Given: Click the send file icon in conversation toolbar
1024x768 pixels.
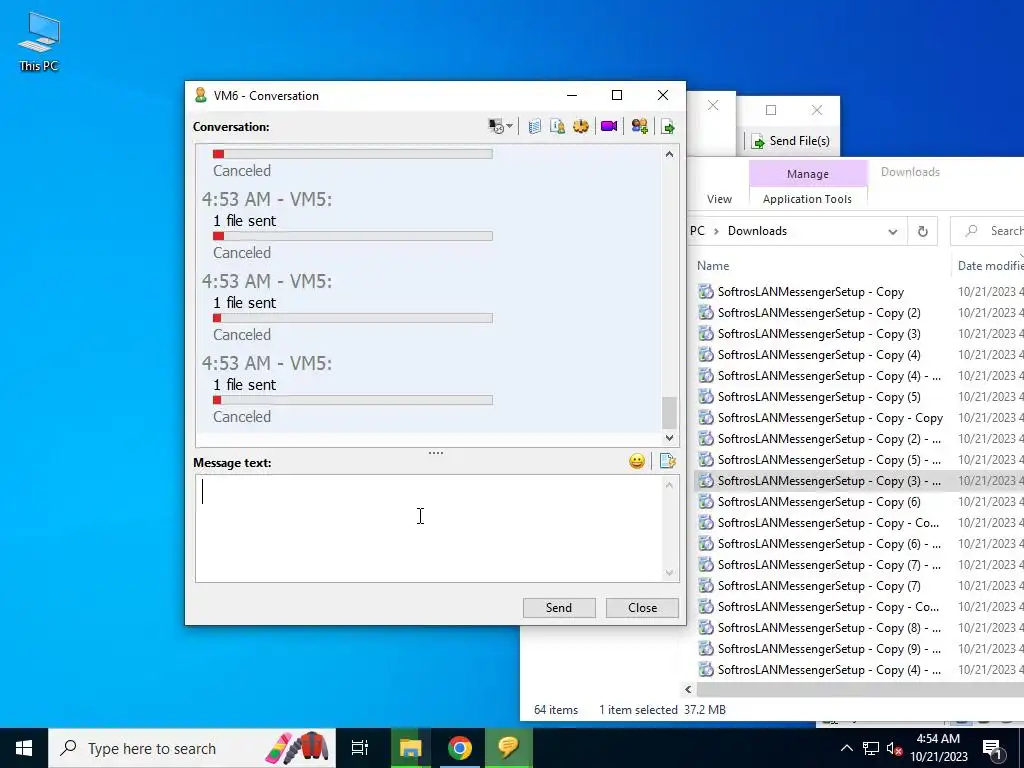Looking at the screenshot, I should point(667,127).
